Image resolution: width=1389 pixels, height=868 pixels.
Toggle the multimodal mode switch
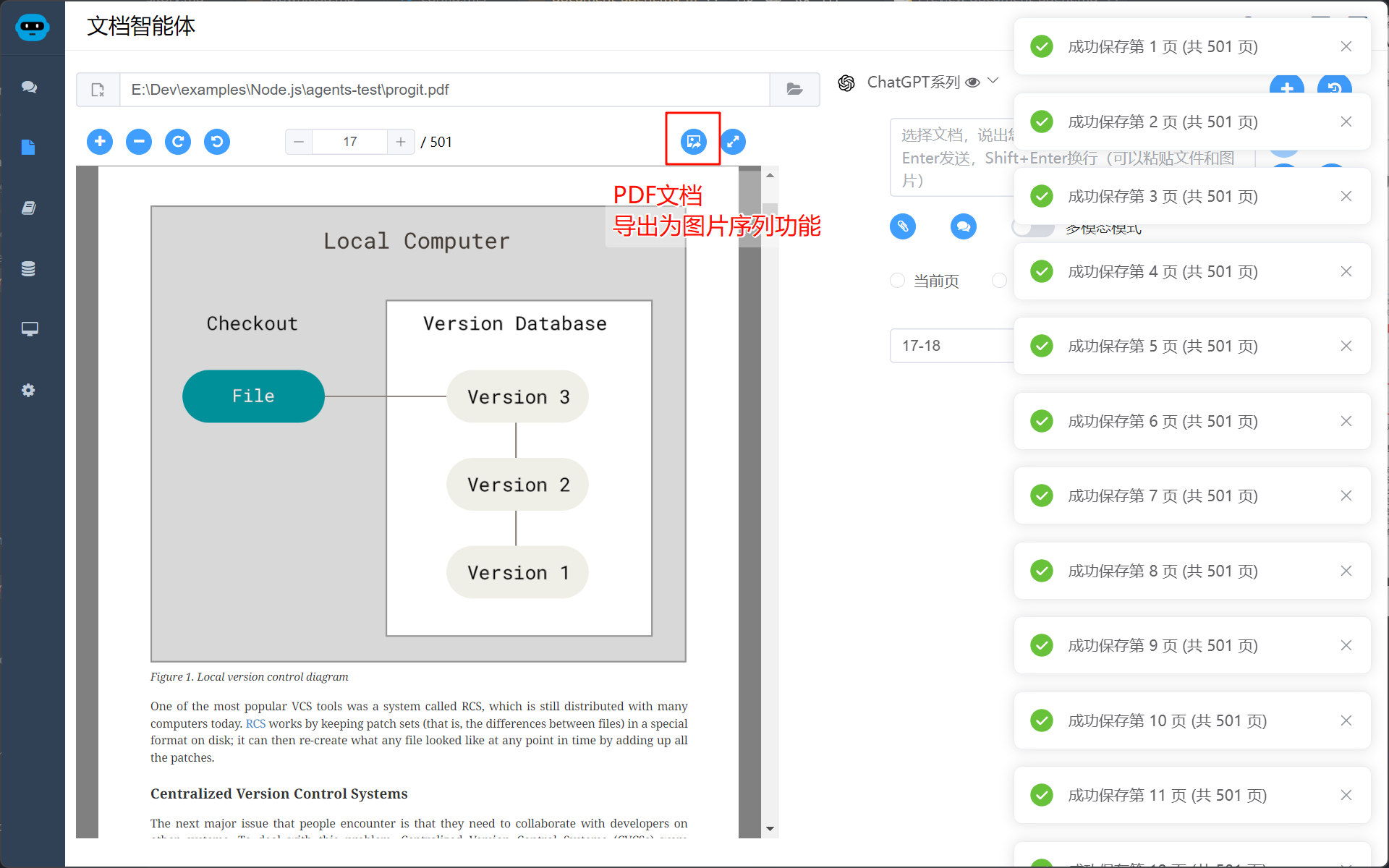(x=1033, y=228)
